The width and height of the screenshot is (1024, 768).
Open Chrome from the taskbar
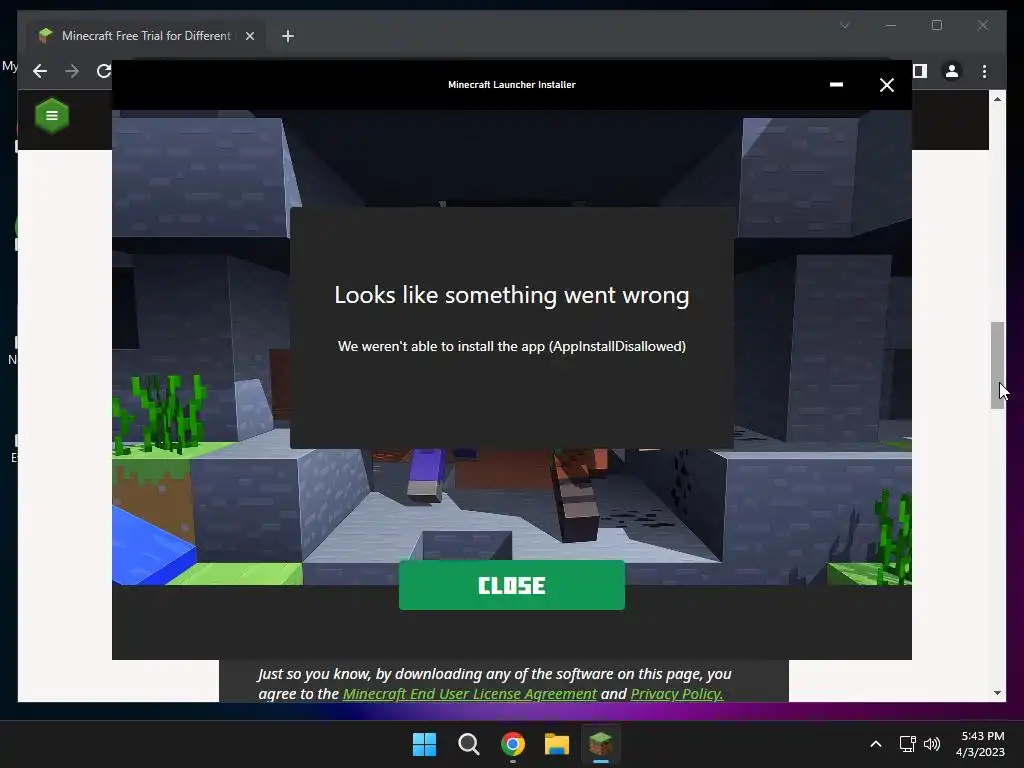click(x=513, y=744)
